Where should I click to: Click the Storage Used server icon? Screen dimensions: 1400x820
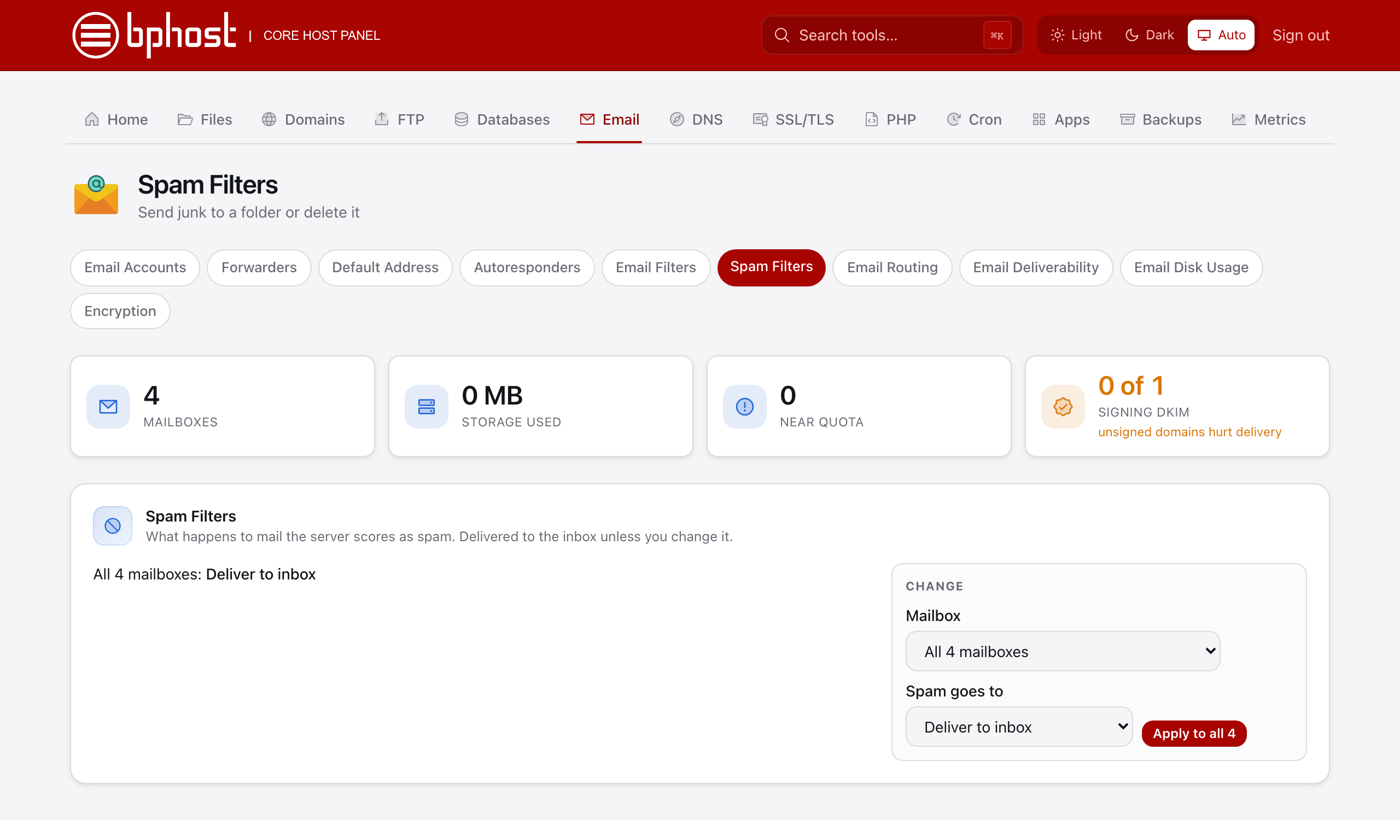426,407
